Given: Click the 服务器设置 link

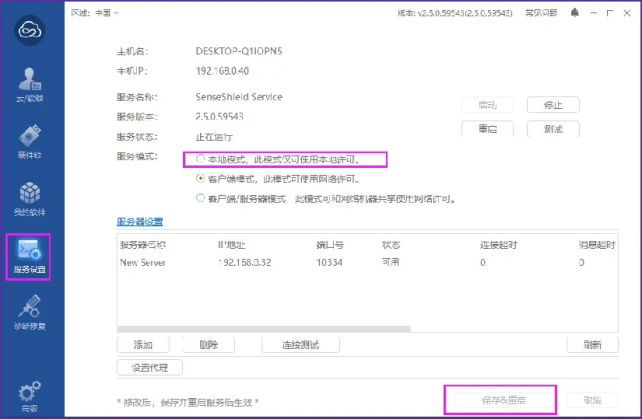Looking at the screenshot, I should click(x=140, y=221).
